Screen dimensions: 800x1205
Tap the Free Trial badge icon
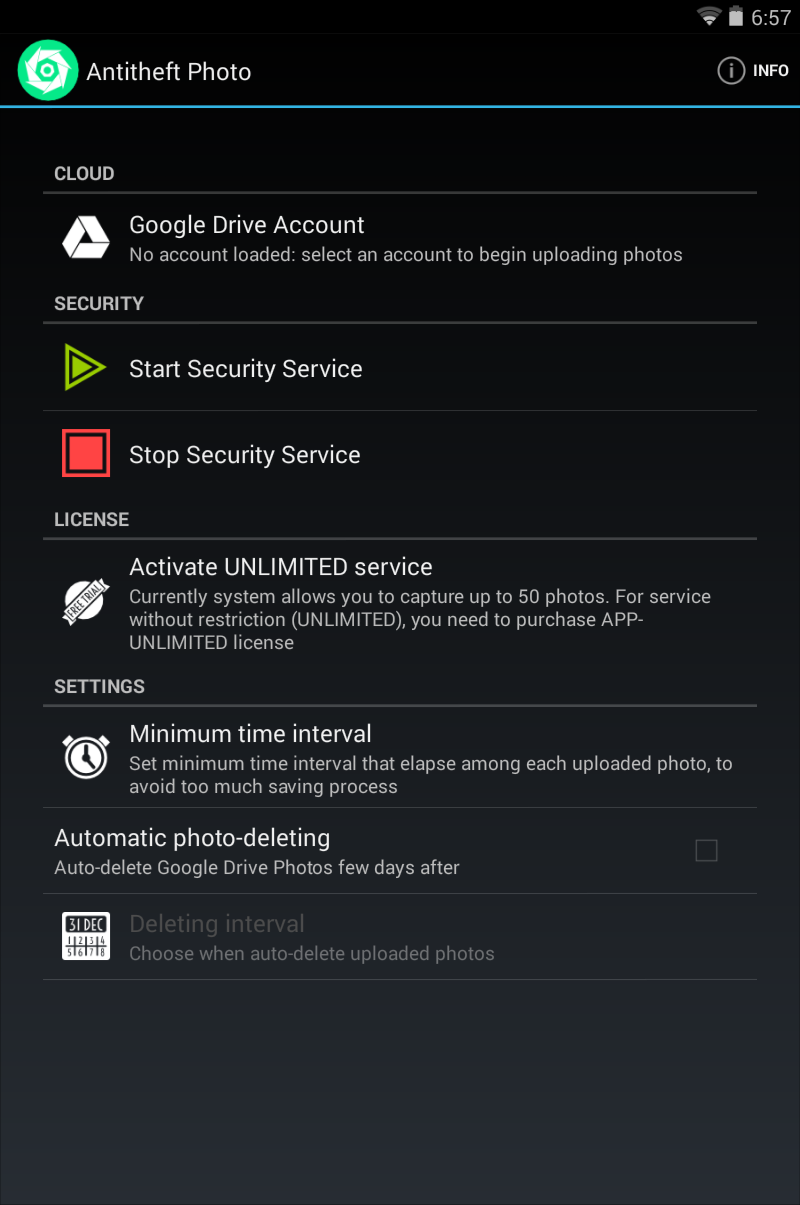pyautogui.click(x=86, y=603)
